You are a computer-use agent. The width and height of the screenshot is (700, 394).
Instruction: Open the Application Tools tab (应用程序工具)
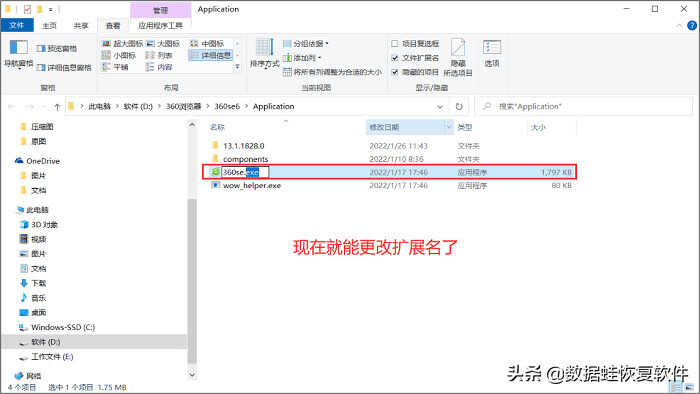(x=161, y=25)
